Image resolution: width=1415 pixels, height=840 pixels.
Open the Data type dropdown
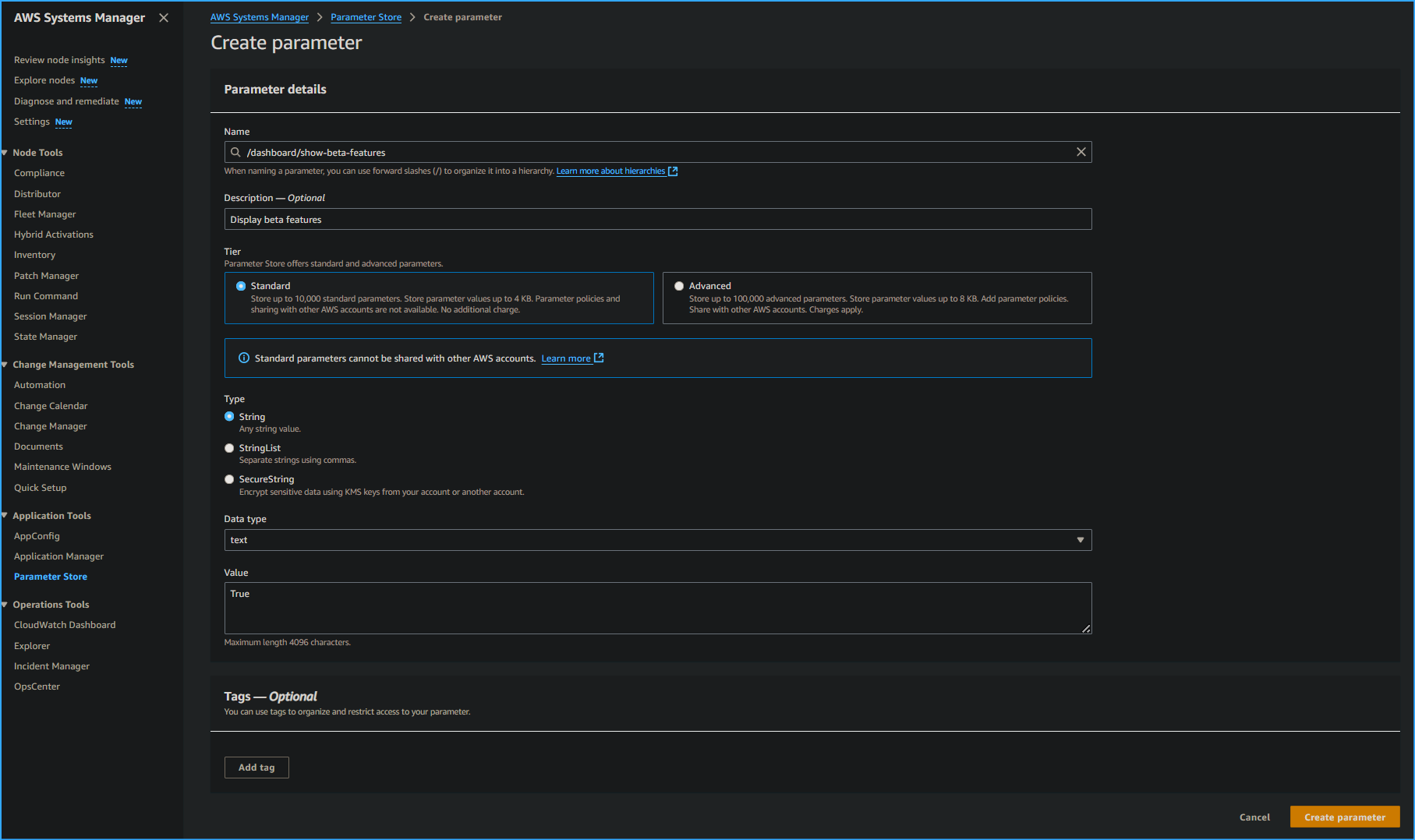(1080, 539)
